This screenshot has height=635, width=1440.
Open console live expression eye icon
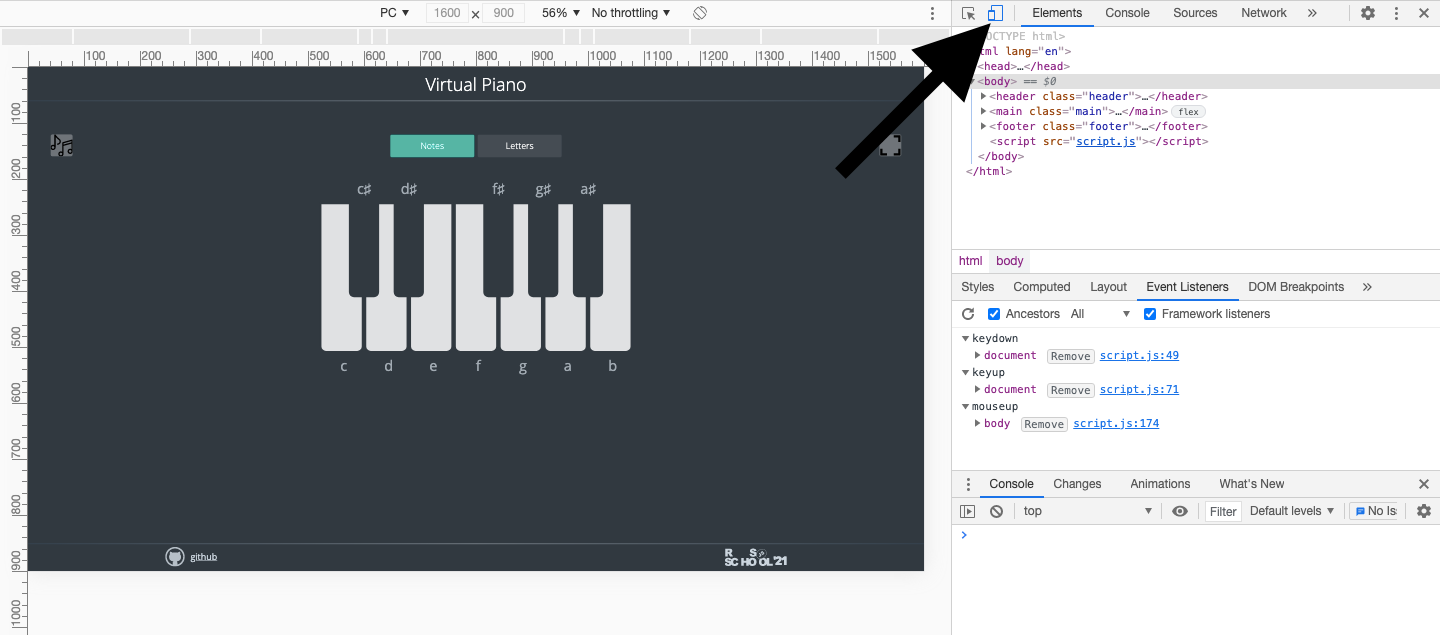pos(1180,511)
